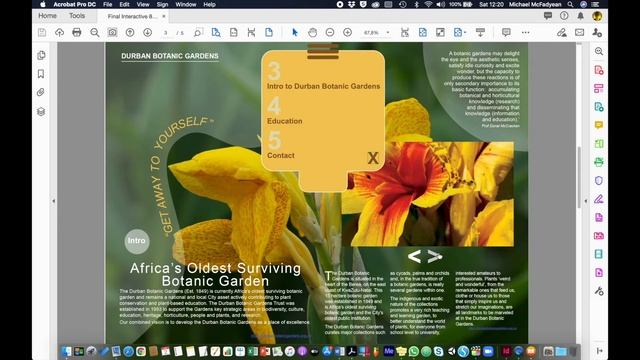Open the More Tools wrench icon
The height and width of the screenshot is (360, 640).
coord(599,291)
